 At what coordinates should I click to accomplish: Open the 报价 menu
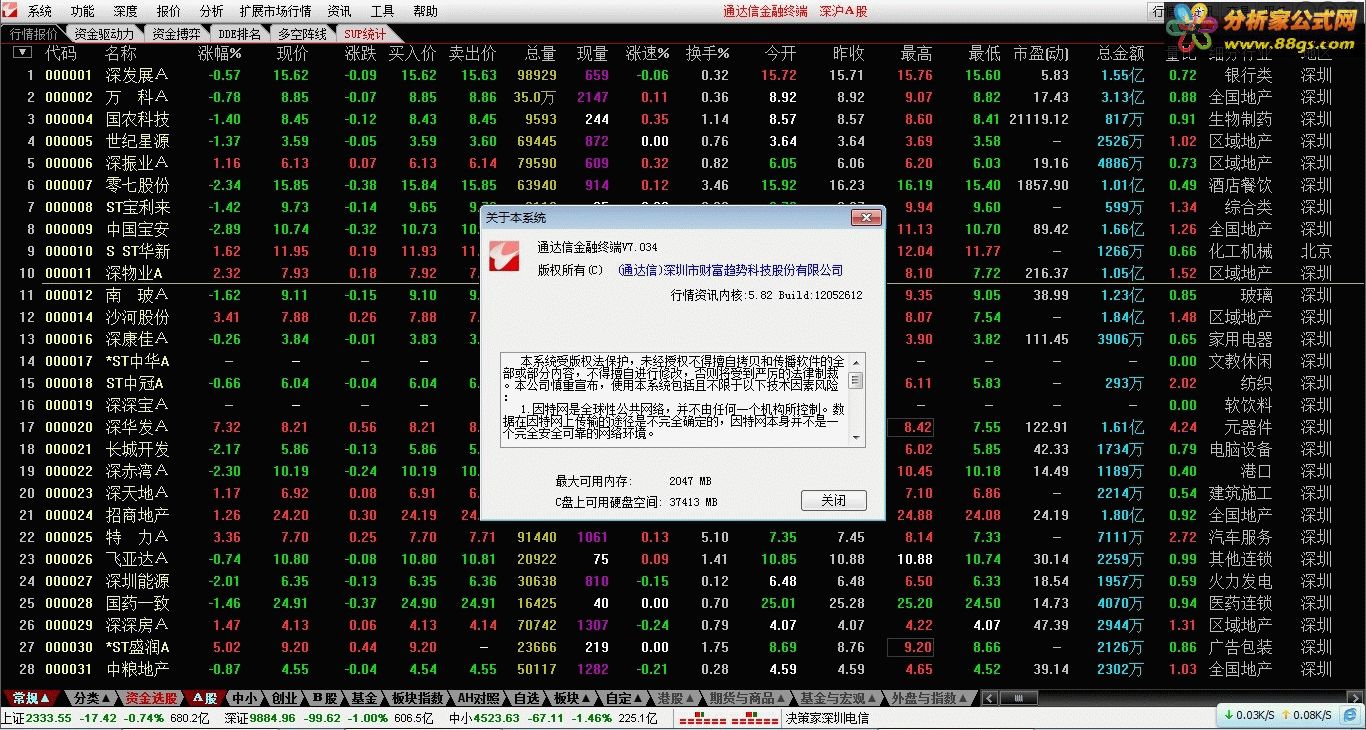(x=169, y=12)
